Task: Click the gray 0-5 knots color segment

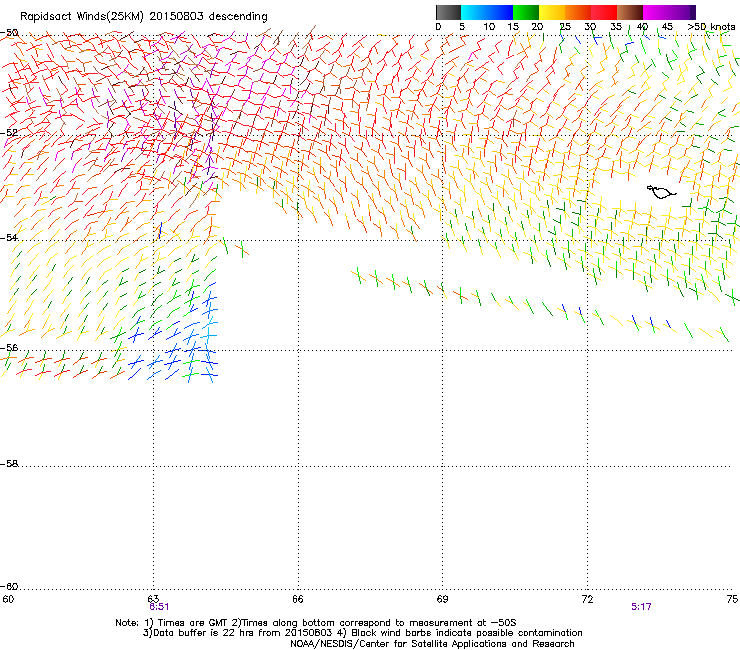Action: 448,12
